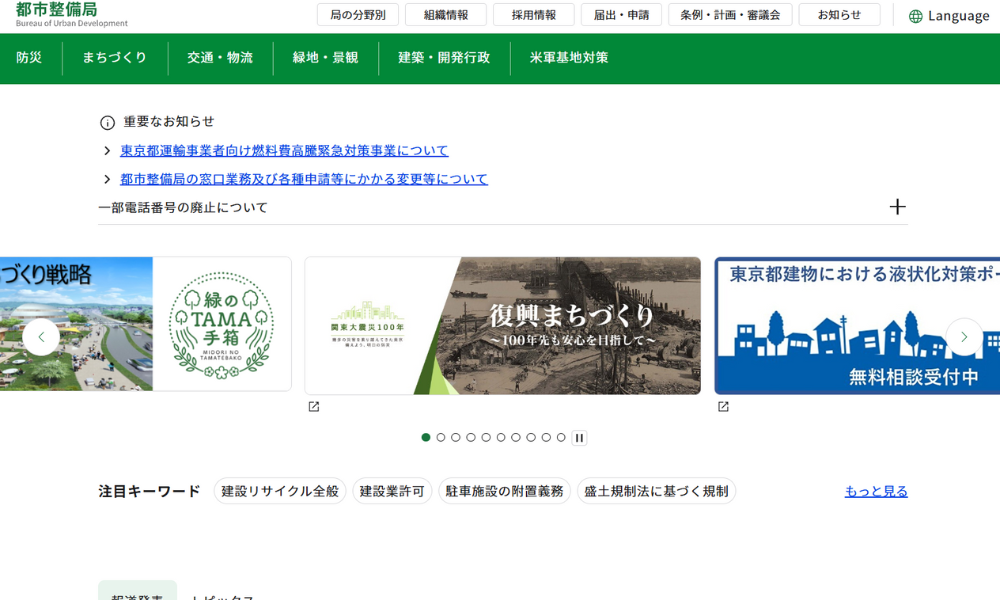The image size is (1000, 600).
Task: Select the second carousel dot indicator
Action: pos(441,437)
